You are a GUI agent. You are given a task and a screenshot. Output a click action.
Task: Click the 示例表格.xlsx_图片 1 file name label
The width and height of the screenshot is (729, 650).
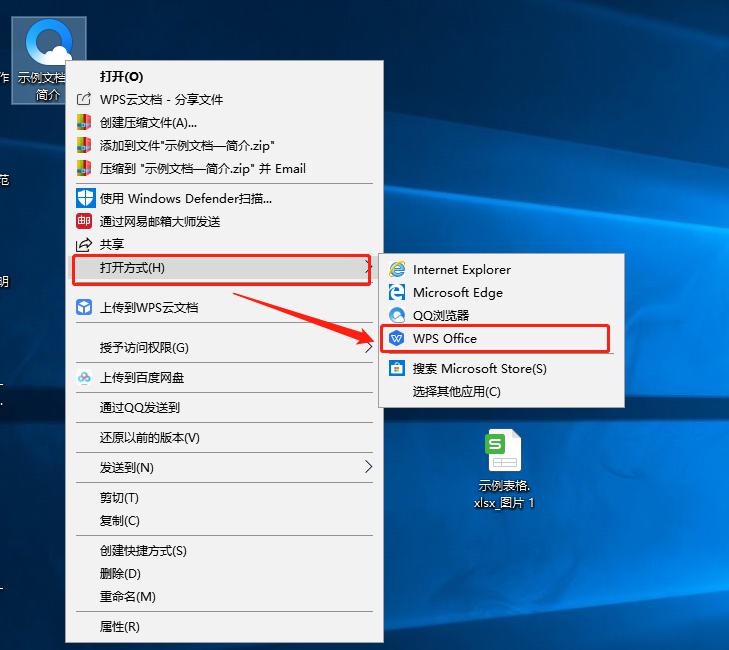point(504,494)
